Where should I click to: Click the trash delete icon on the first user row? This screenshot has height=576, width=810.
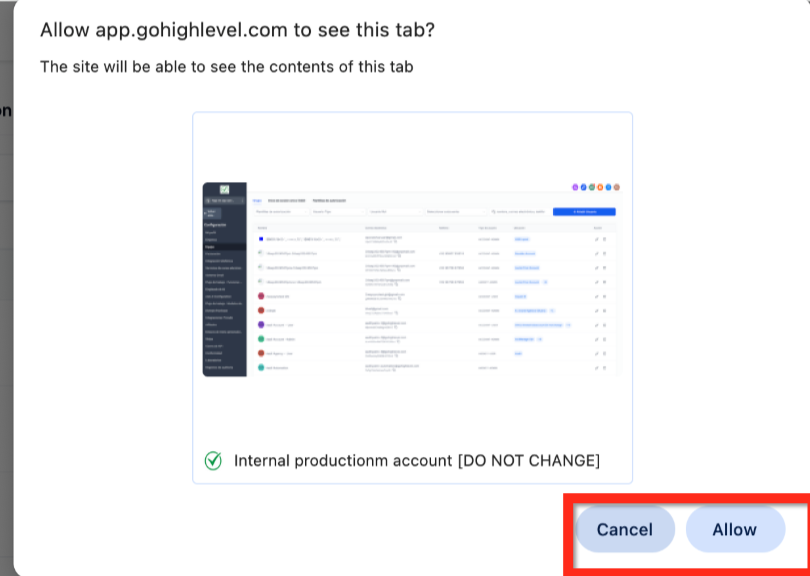[605, 239]
